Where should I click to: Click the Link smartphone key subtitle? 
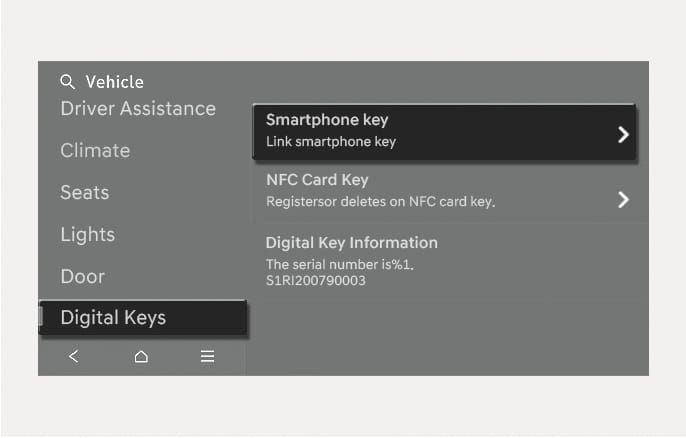(331, 142)
